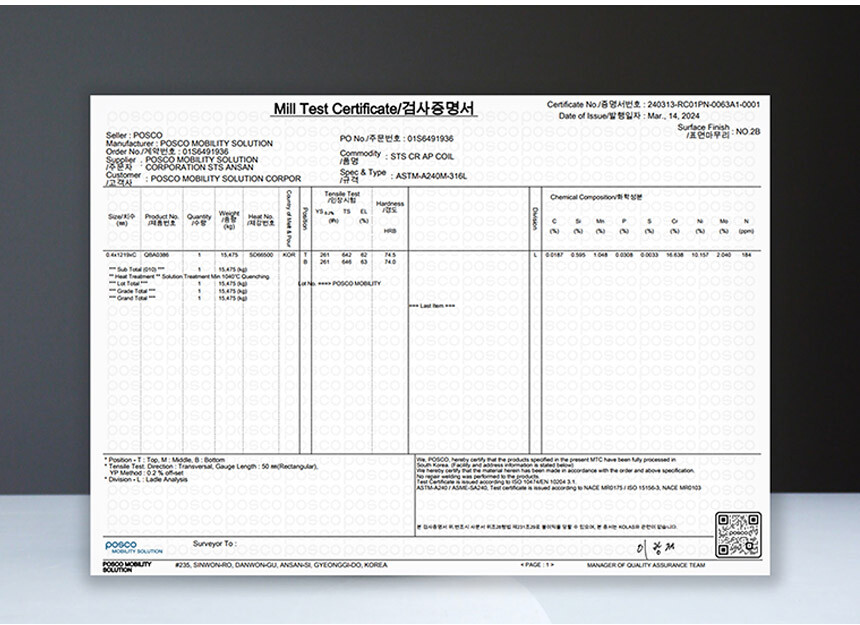The width and height of the screenshot is (860, 625).
Task: Click the Tensile Test column header
Action: tap(342, 197)
